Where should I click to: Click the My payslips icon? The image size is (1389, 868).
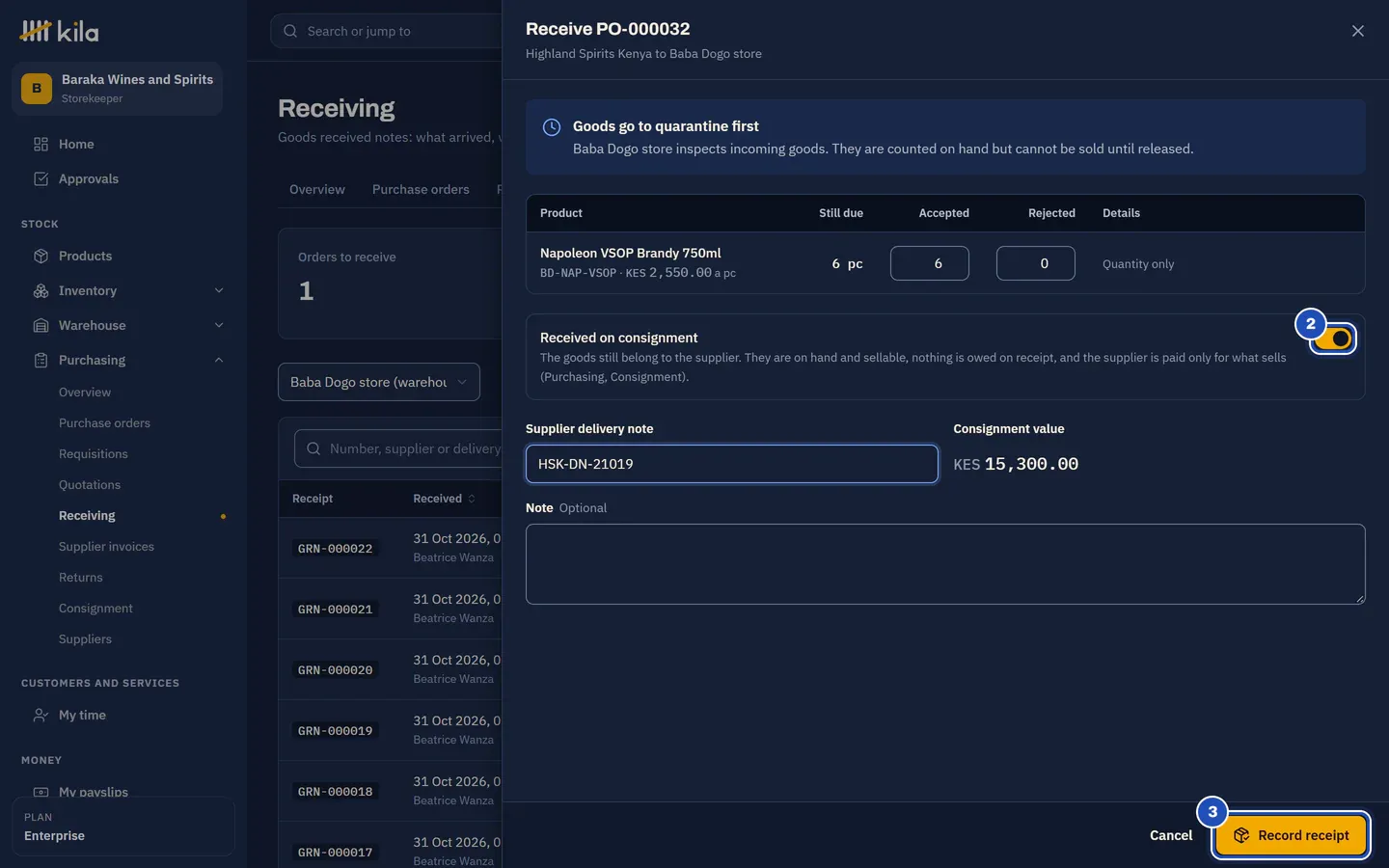41,792
